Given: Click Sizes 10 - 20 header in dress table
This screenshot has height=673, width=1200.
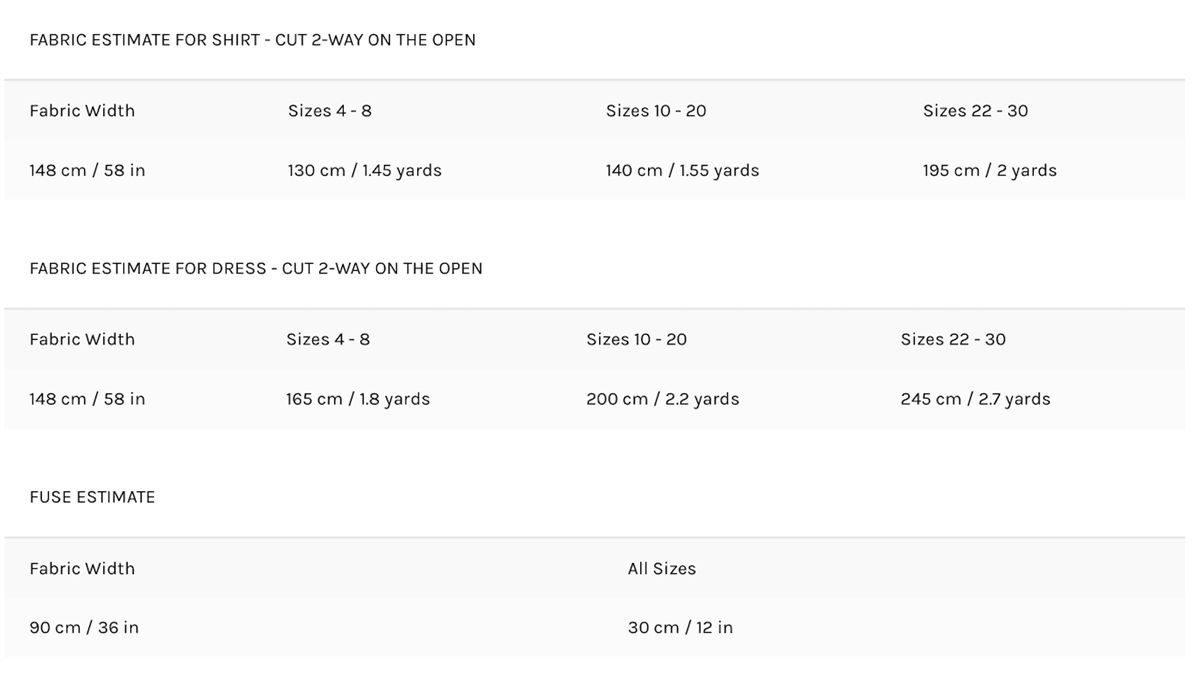Looking at the screenshot, I should pyautogui.click(x=636, y=339).
